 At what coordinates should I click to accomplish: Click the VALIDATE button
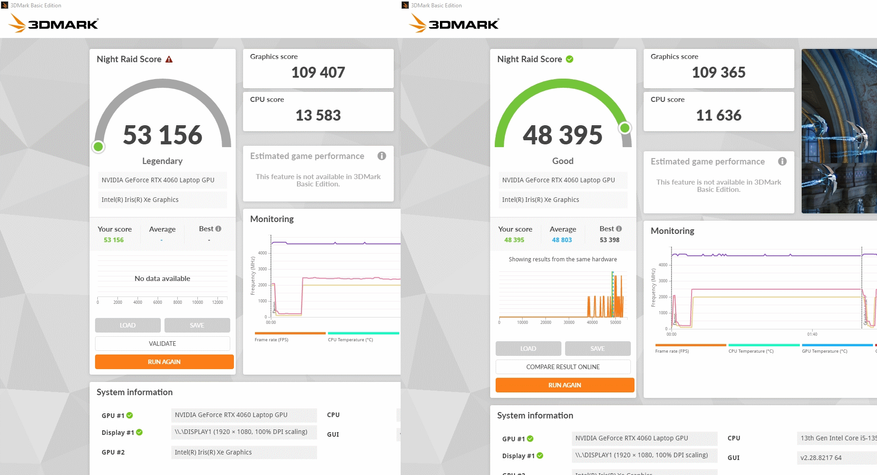[x=162, y=344]
